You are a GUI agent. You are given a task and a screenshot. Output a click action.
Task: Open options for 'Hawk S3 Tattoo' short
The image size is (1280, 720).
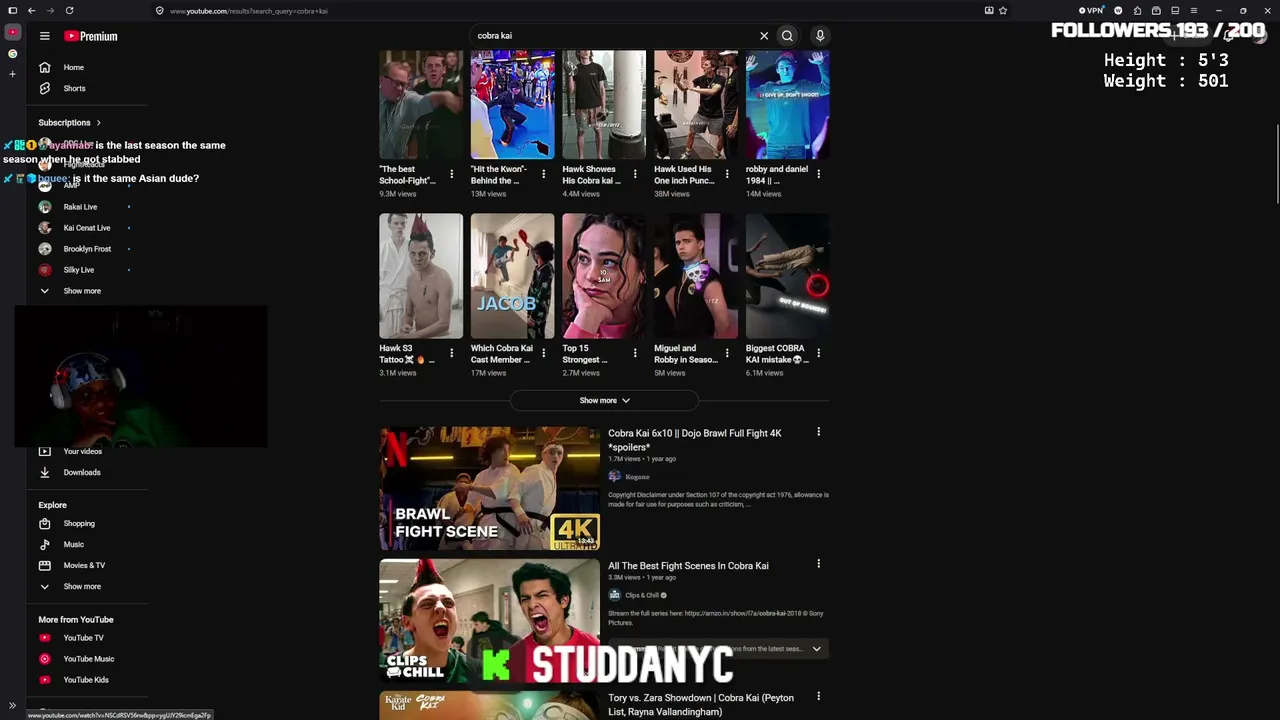tap(451, 353)
